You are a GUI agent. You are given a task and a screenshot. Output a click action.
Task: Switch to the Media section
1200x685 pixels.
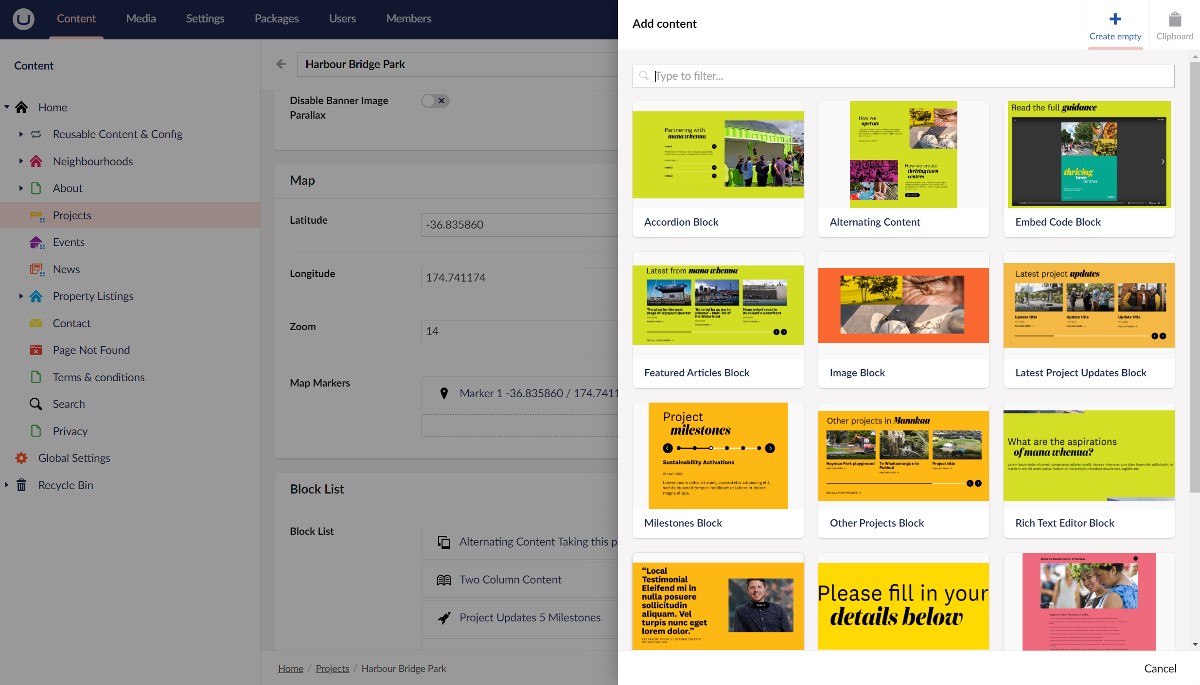(140, 18)
